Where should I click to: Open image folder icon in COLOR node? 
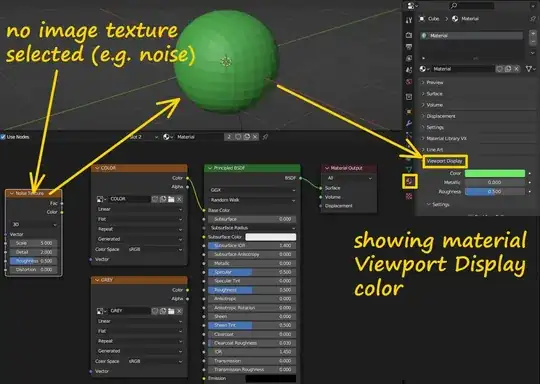[x=171, y=199]
